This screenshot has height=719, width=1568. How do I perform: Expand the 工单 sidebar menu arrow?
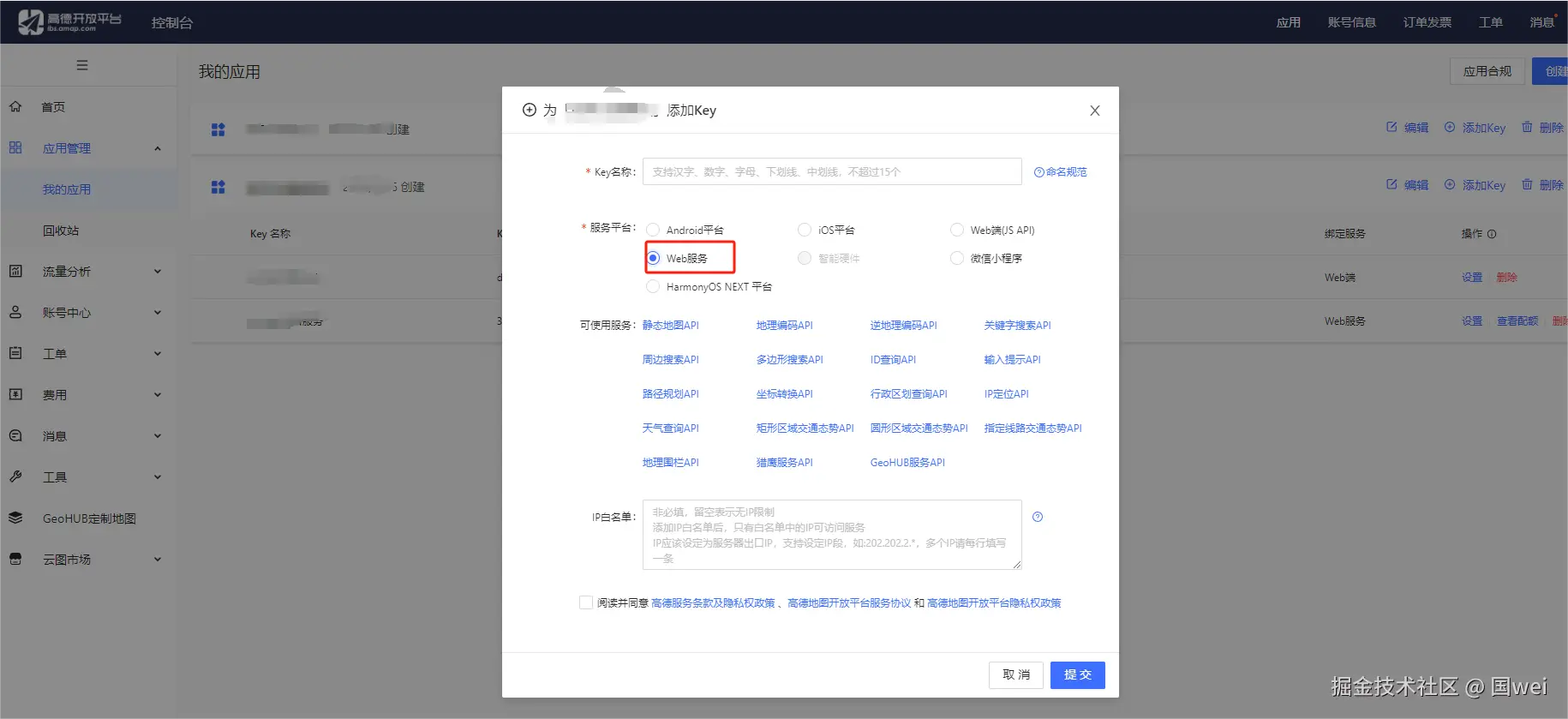point(158,353)
